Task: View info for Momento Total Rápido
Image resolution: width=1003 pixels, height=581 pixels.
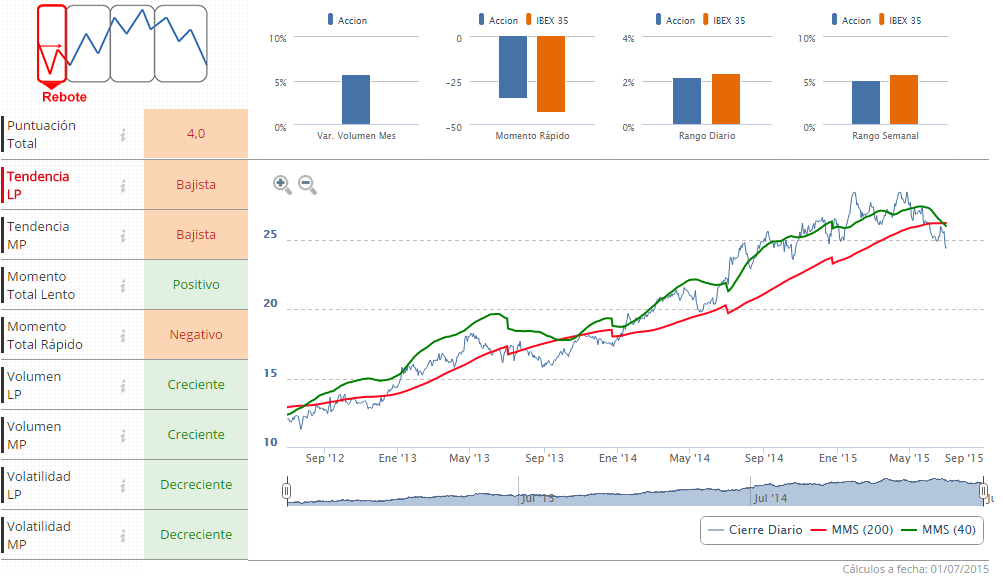Action: tap(123, 335)
